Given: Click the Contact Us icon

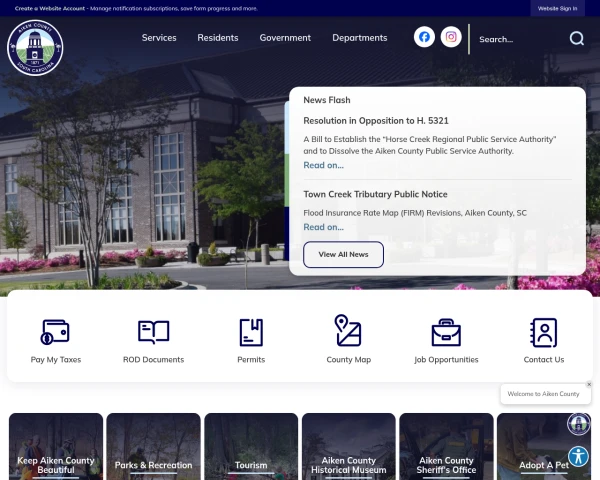Looking at the screenshot, I should (x=543, y=332).
